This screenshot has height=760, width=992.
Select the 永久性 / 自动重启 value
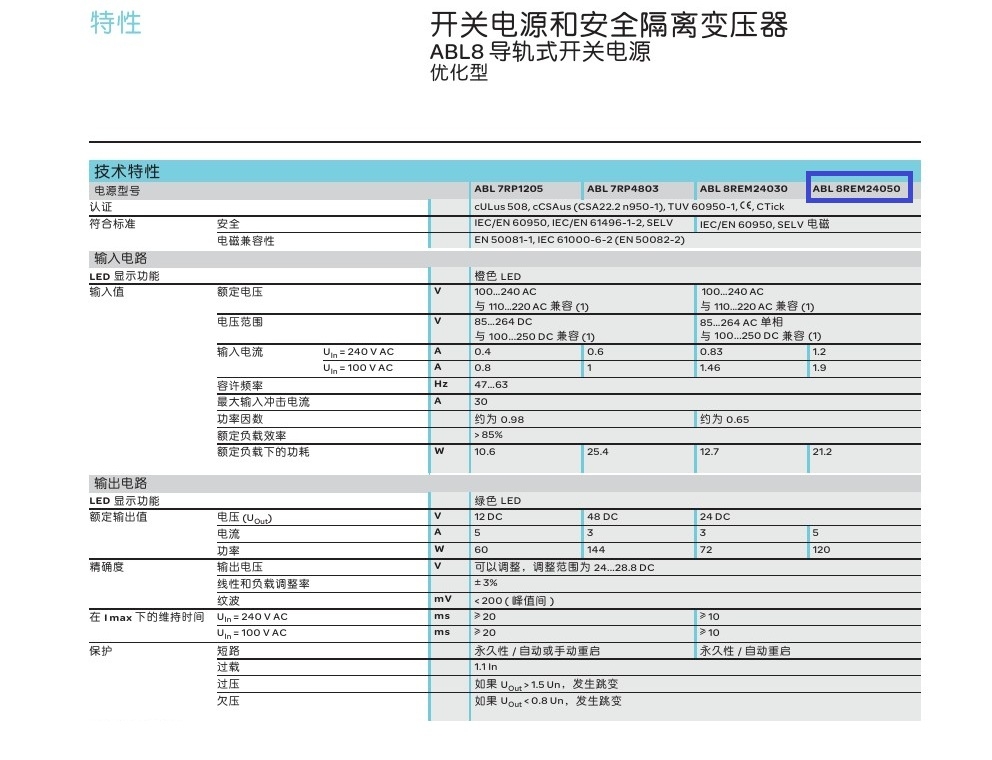[x=745, y=651]
